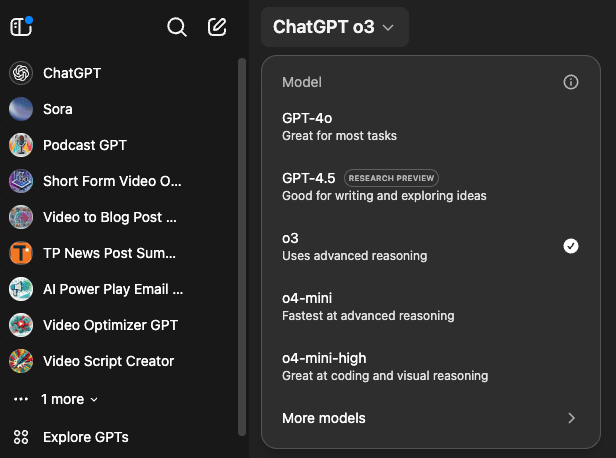The height and width of the screenshot is (458, 616).
Task: Choose the o3 advanced reasoning model
Action: (431, 246)
